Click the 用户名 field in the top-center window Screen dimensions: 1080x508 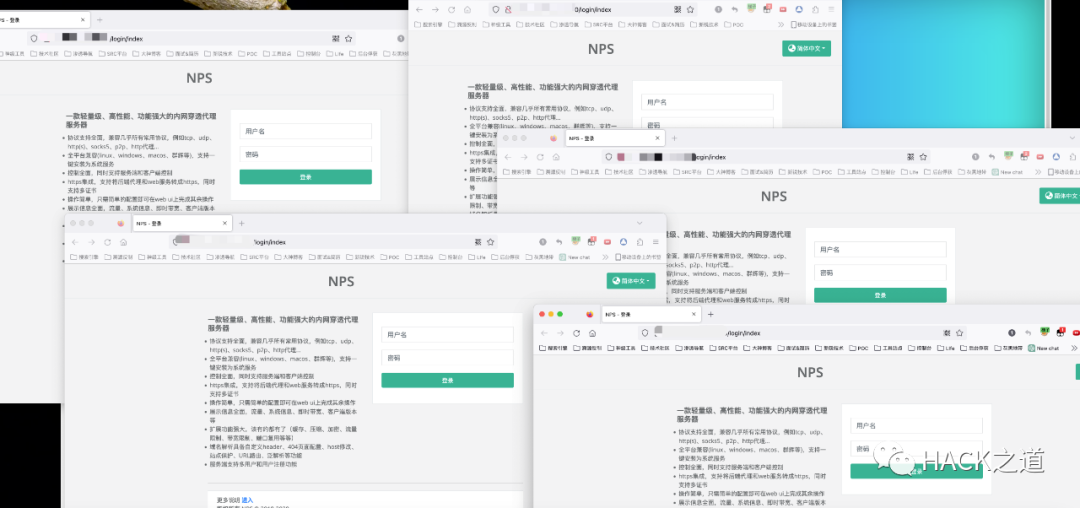click(x=707, y=102)
